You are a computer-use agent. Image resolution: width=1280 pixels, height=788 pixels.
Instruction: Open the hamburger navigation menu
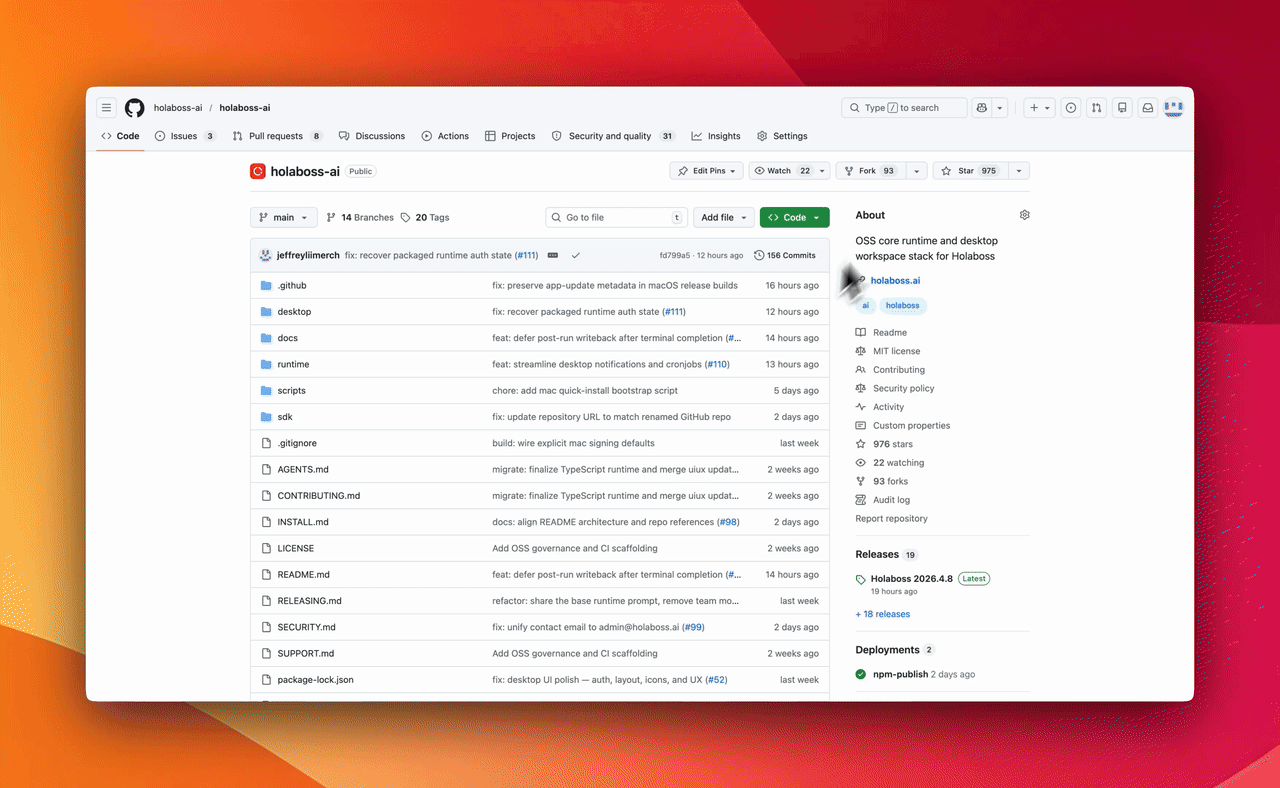106,108
